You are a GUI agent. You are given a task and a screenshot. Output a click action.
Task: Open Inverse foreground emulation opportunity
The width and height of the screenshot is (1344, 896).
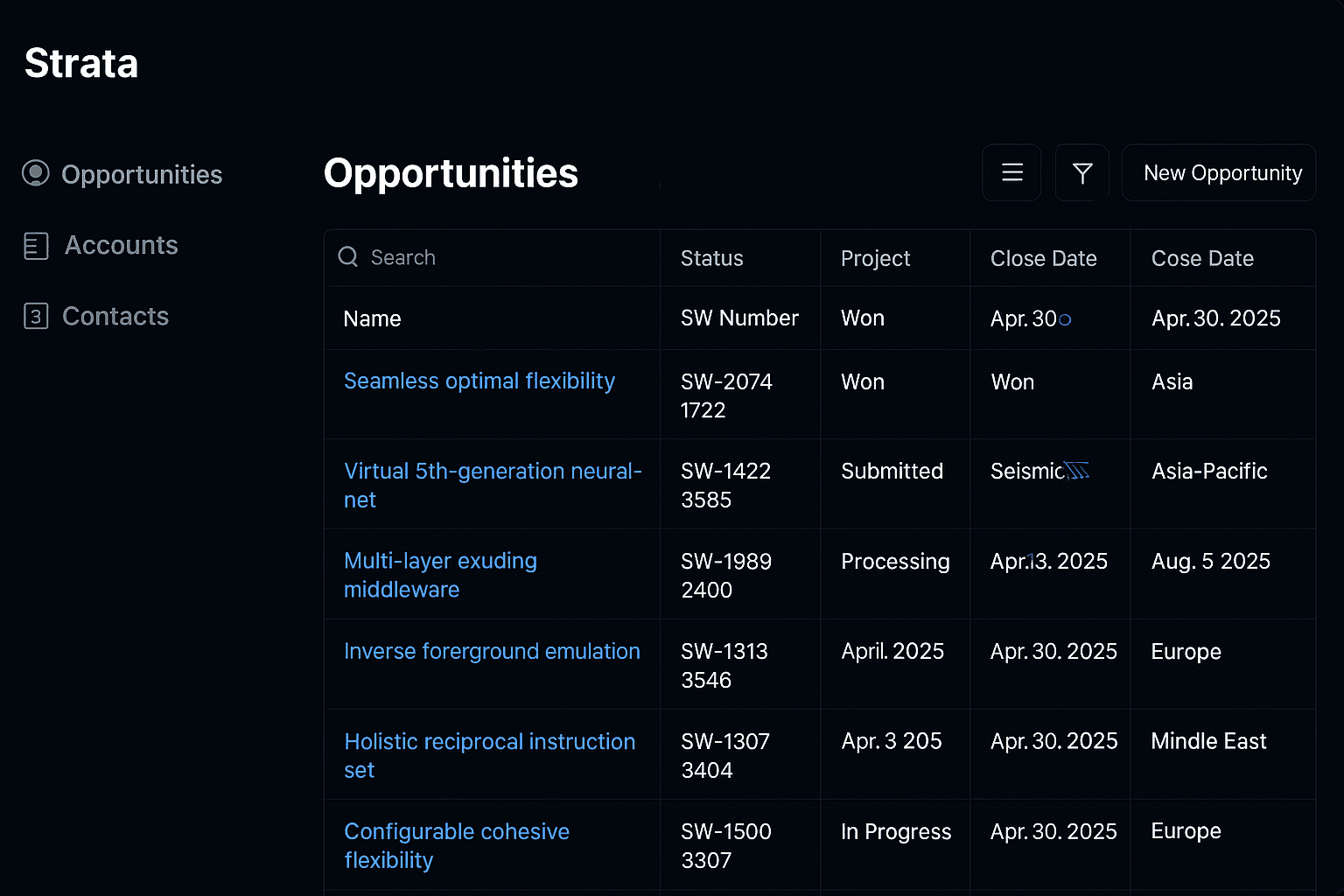pos(492,652)
